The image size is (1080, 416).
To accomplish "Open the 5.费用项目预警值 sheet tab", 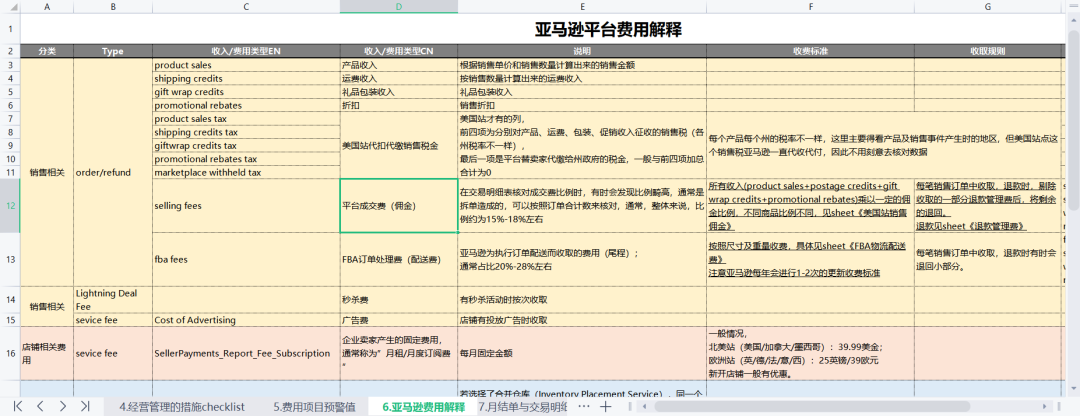I will pos(314,406).
